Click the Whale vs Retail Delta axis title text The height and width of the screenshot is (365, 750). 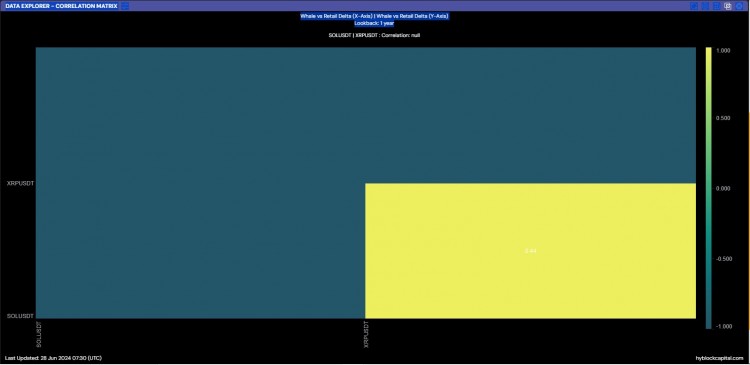[x=375, y=16]
